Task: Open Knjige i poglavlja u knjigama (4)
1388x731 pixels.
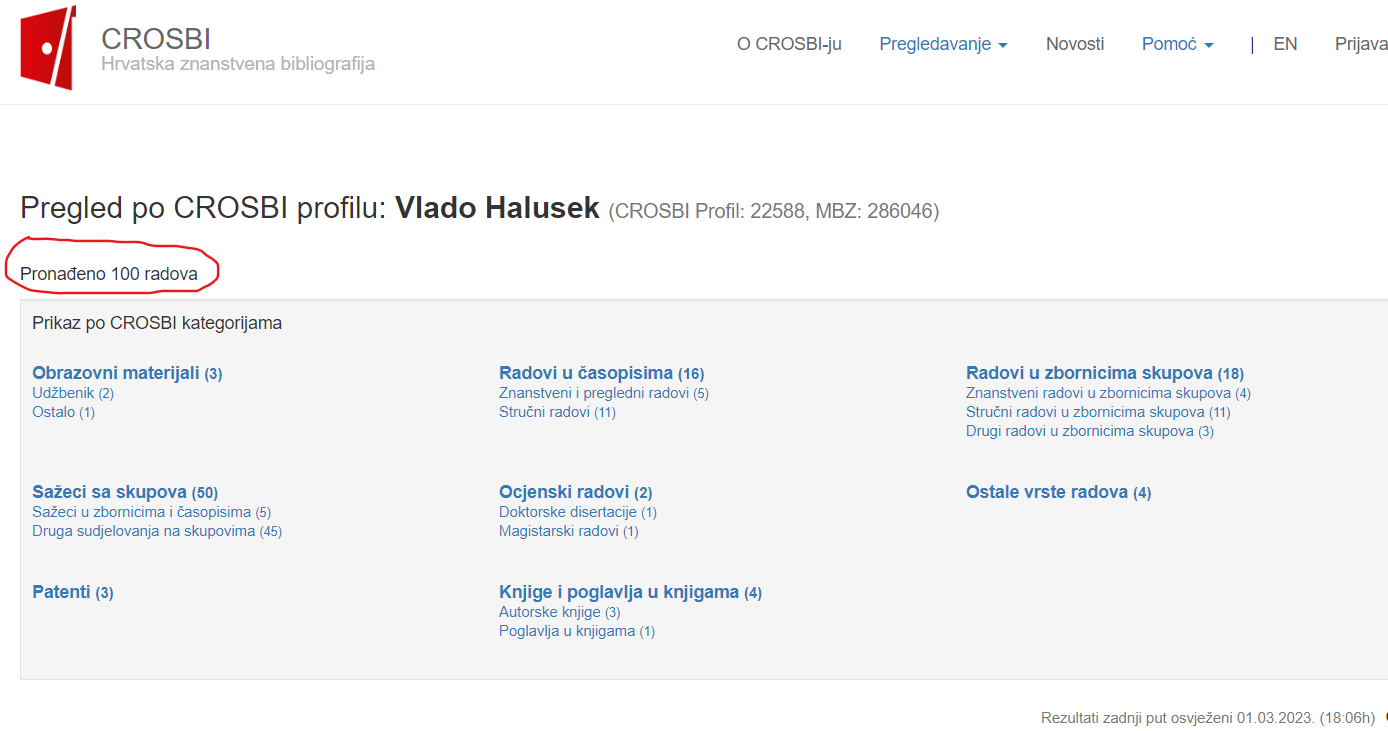Action: click(x=630, y=592)
